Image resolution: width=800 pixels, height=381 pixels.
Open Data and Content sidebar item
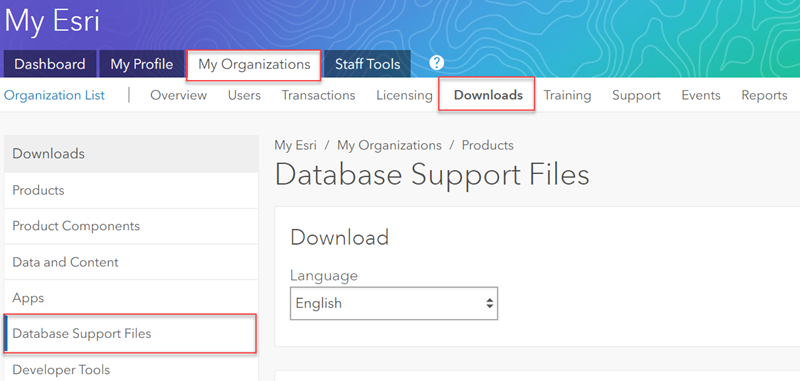131,262
